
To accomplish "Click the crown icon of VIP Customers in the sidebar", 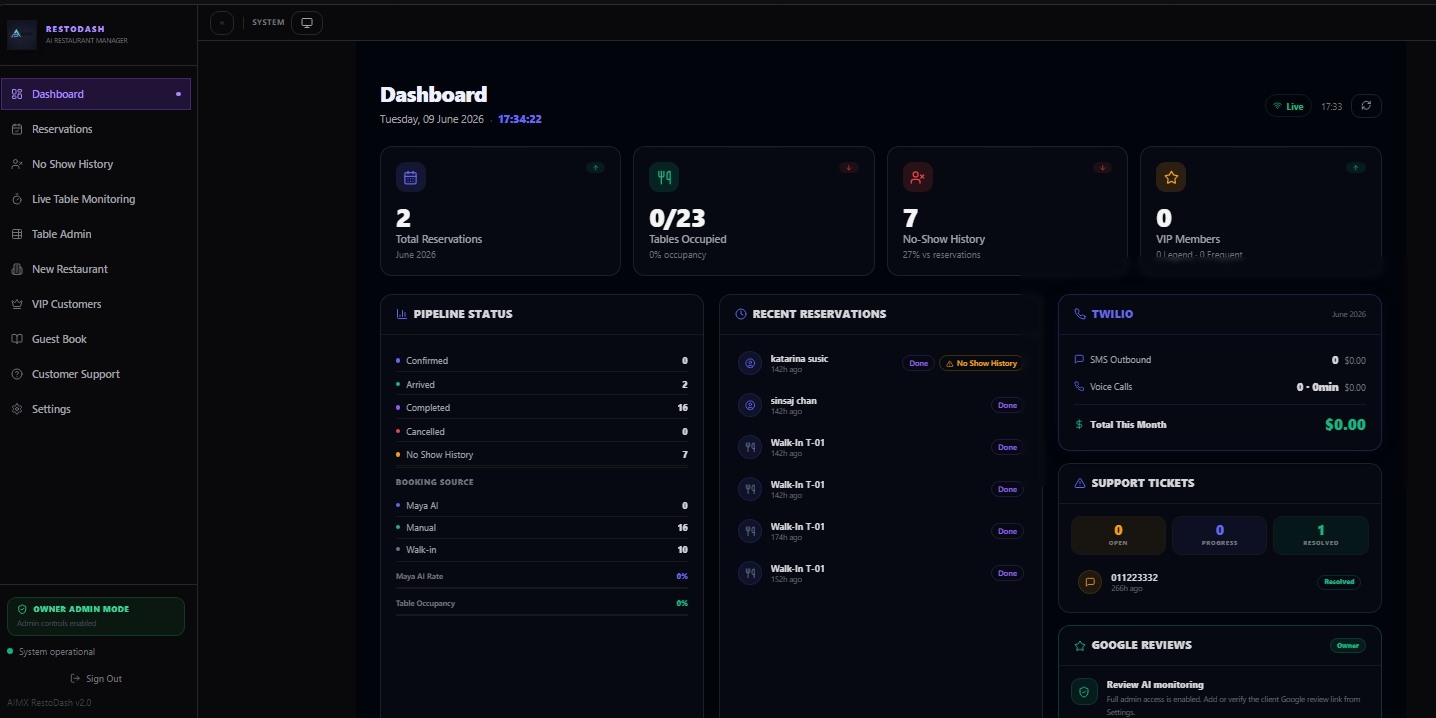I will tap(17, 304).
